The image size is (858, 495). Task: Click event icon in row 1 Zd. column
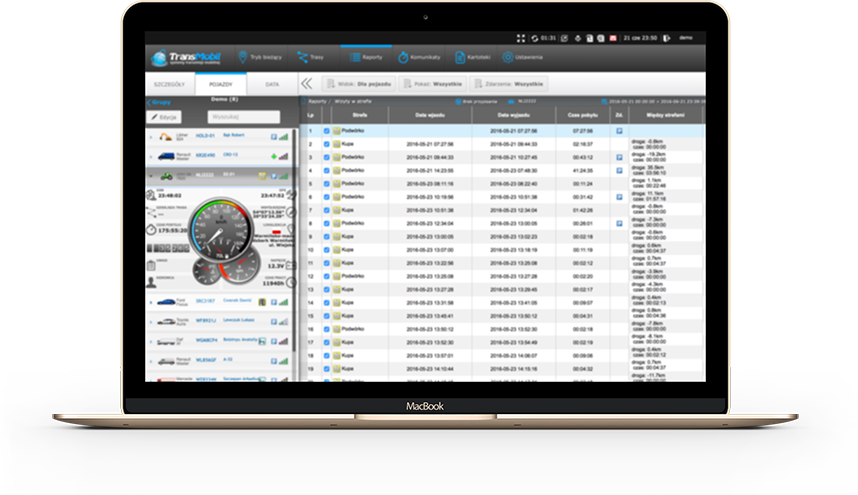[619, 130]
